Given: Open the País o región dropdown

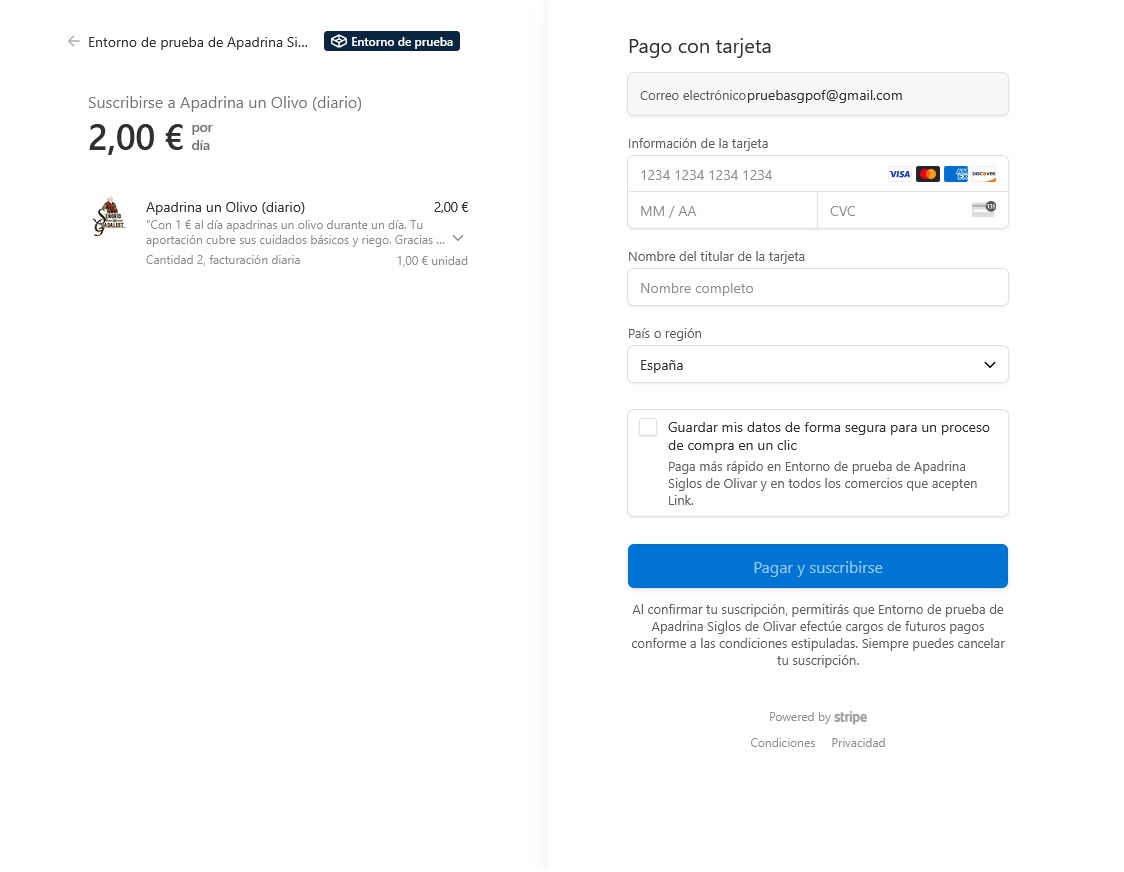Looking at the screenshot, I should coord(818,364).
